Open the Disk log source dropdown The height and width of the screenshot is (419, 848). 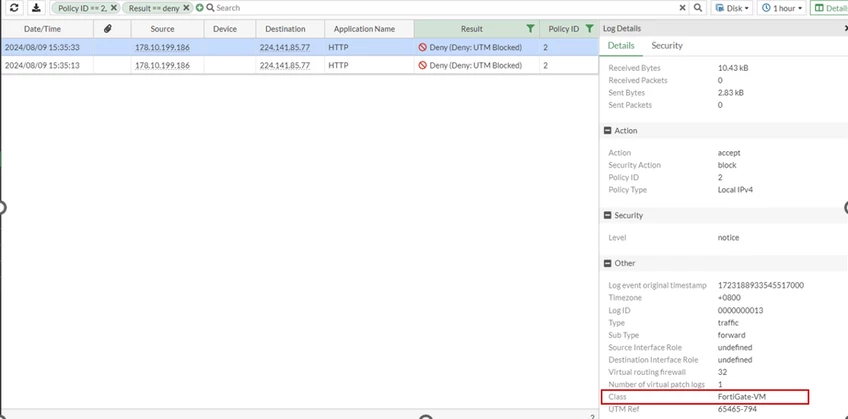click(x=732, y=8)
